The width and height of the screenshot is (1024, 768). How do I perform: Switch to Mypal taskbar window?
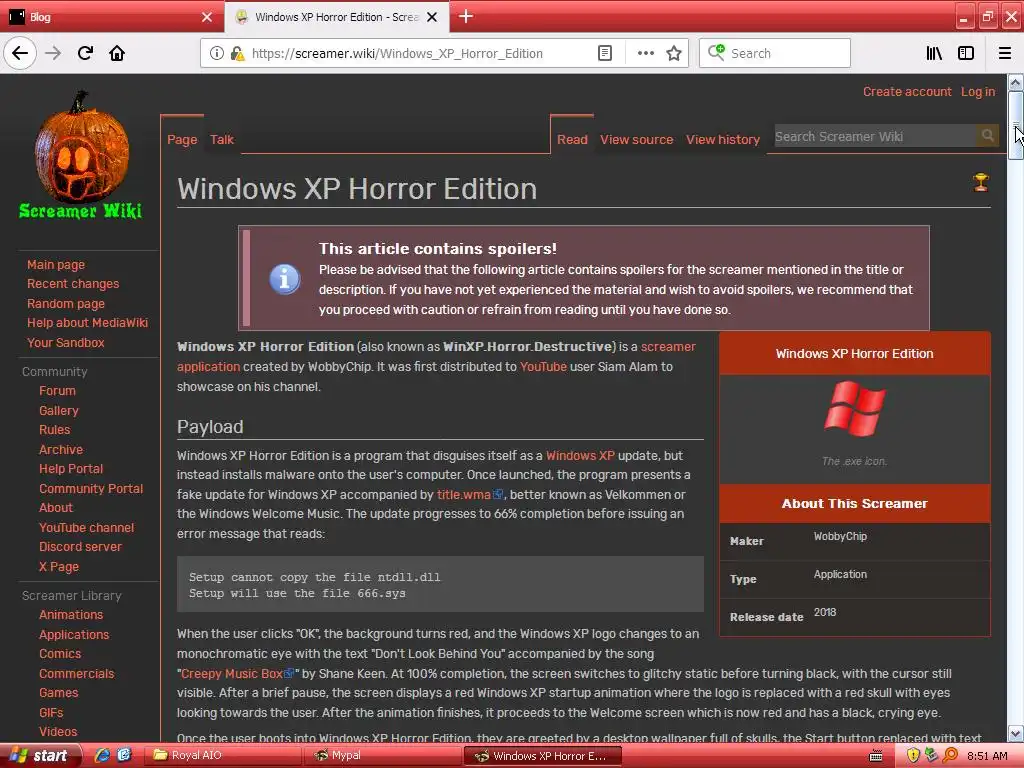[381, 756]
